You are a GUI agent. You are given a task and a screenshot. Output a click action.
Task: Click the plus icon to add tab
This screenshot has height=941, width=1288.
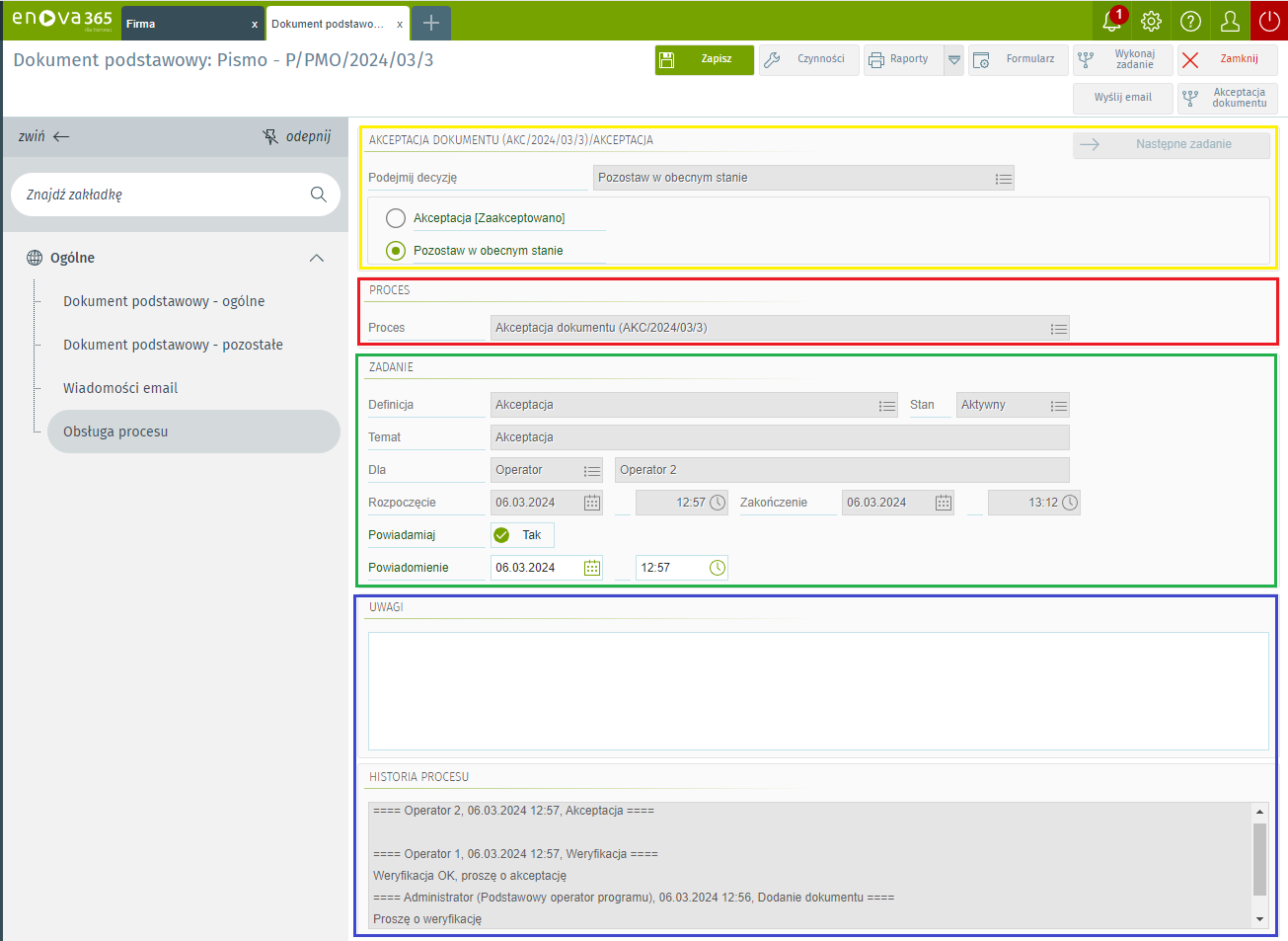pos(431,23)
